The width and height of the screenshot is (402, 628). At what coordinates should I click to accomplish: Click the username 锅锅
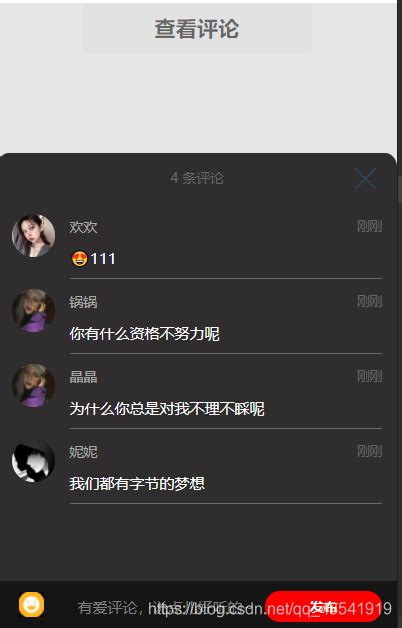83,302
